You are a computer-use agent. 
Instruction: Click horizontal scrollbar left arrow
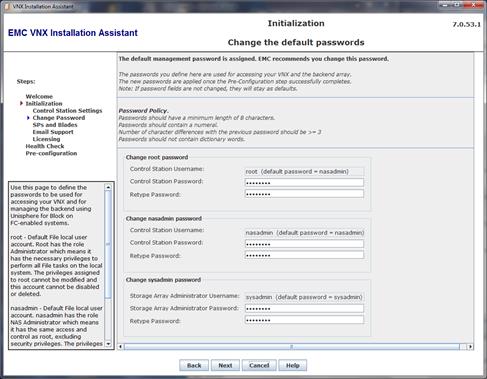[x=121, y=347]
